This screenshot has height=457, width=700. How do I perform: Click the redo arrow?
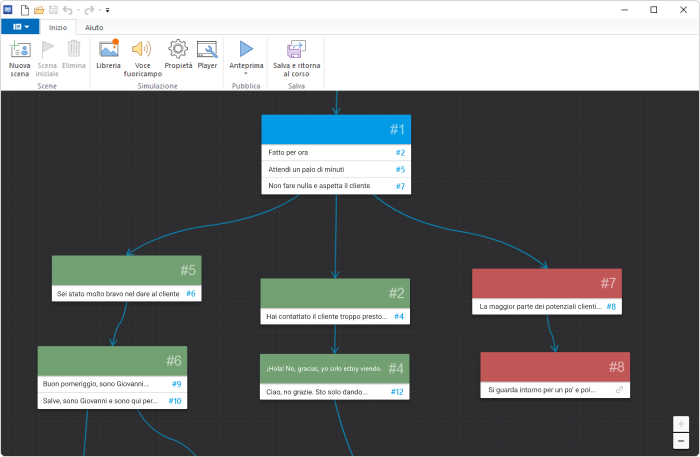[x=89, y=10]
